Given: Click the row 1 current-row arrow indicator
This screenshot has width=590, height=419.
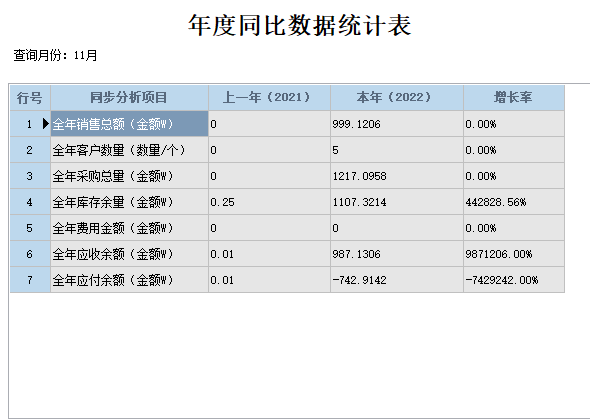Looking at the screenshot, I should click(46, 123).
